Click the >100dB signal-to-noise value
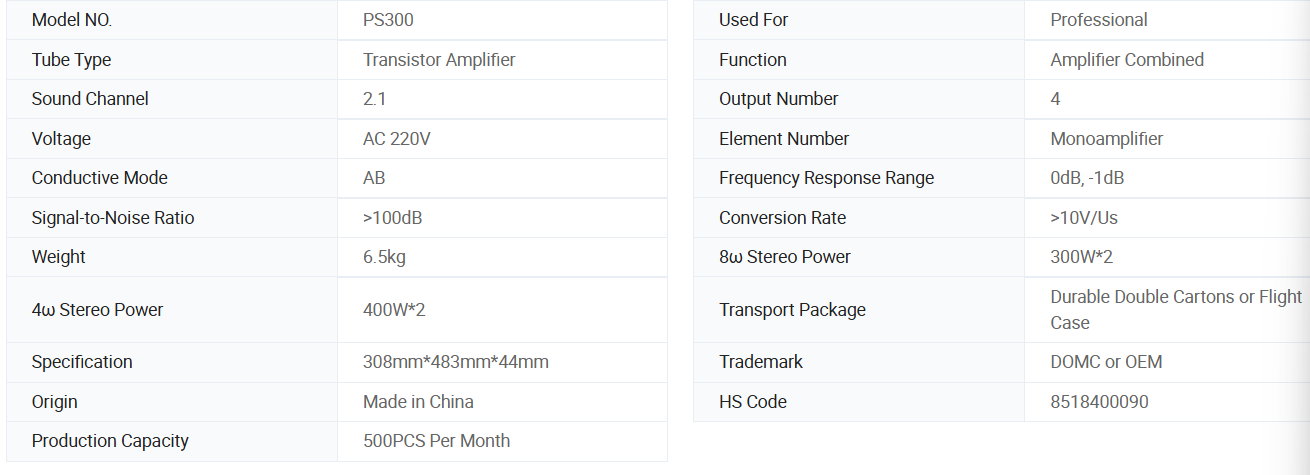The height and width of the screenshot is (475, 1310). 400,218
